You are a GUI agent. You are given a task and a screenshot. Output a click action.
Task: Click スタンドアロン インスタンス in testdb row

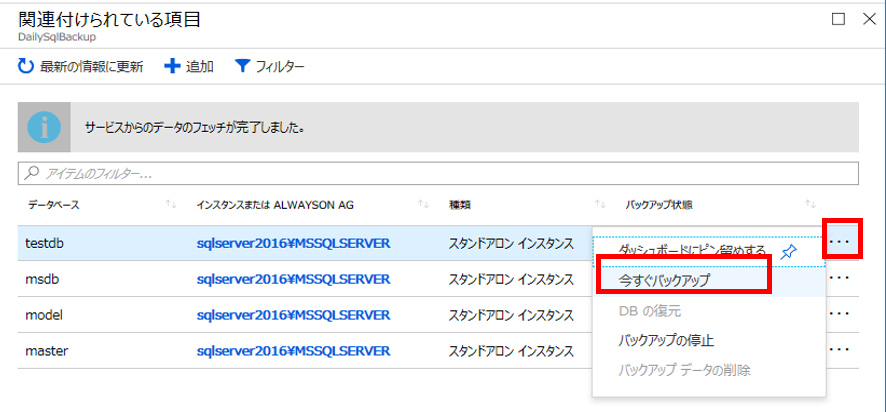pos(511,244)
